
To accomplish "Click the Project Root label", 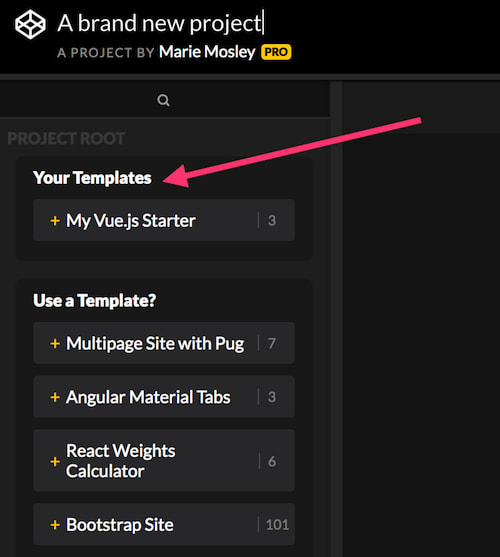I will click(66, 139).
